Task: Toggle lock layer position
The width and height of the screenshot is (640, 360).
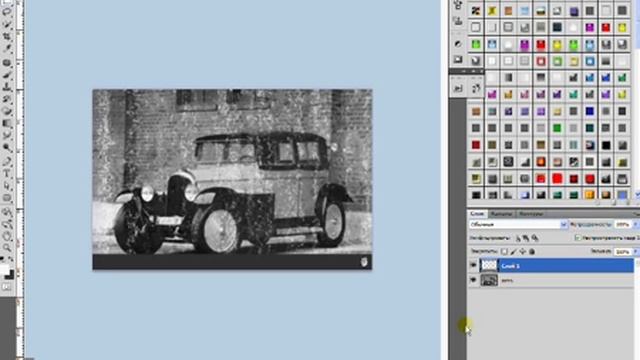Action: click(x=522, y=251)
